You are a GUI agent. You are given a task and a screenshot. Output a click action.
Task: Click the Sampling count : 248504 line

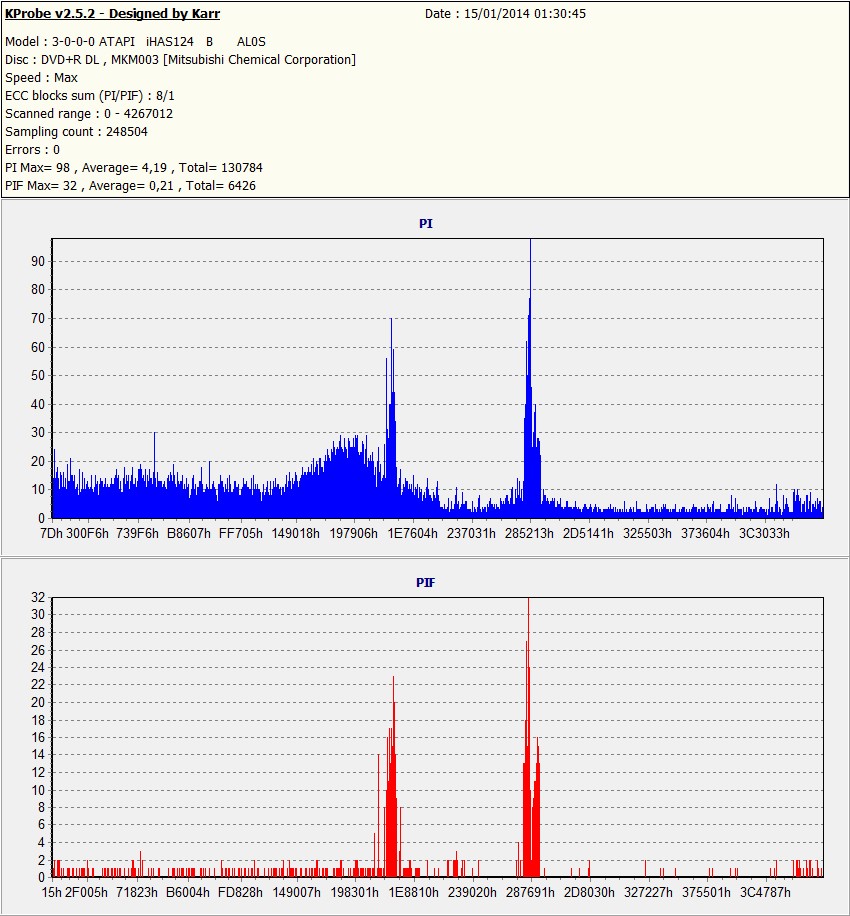(76, 131)
